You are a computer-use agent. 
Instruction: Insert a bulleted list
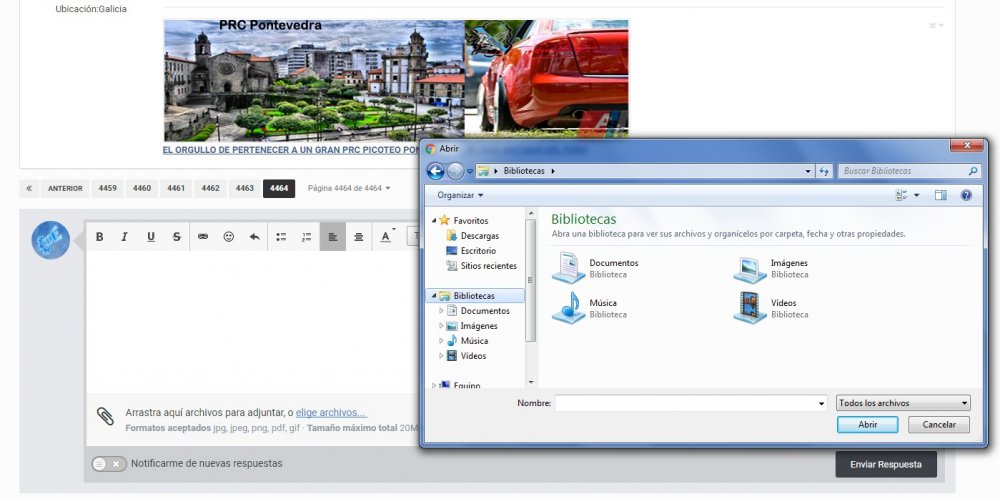click(x=281, y=237)
